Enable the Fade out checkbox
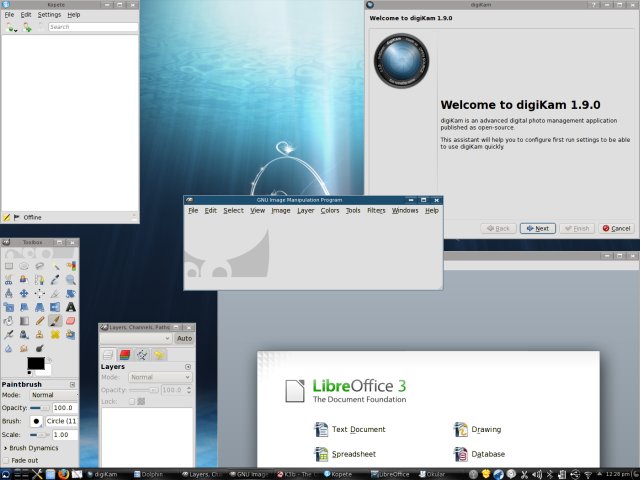640x480 pixels. click(7, 461)
